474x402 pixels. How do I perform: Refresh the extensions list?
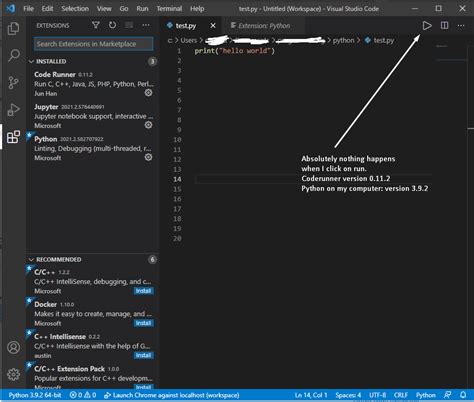(x=112, y=25)
